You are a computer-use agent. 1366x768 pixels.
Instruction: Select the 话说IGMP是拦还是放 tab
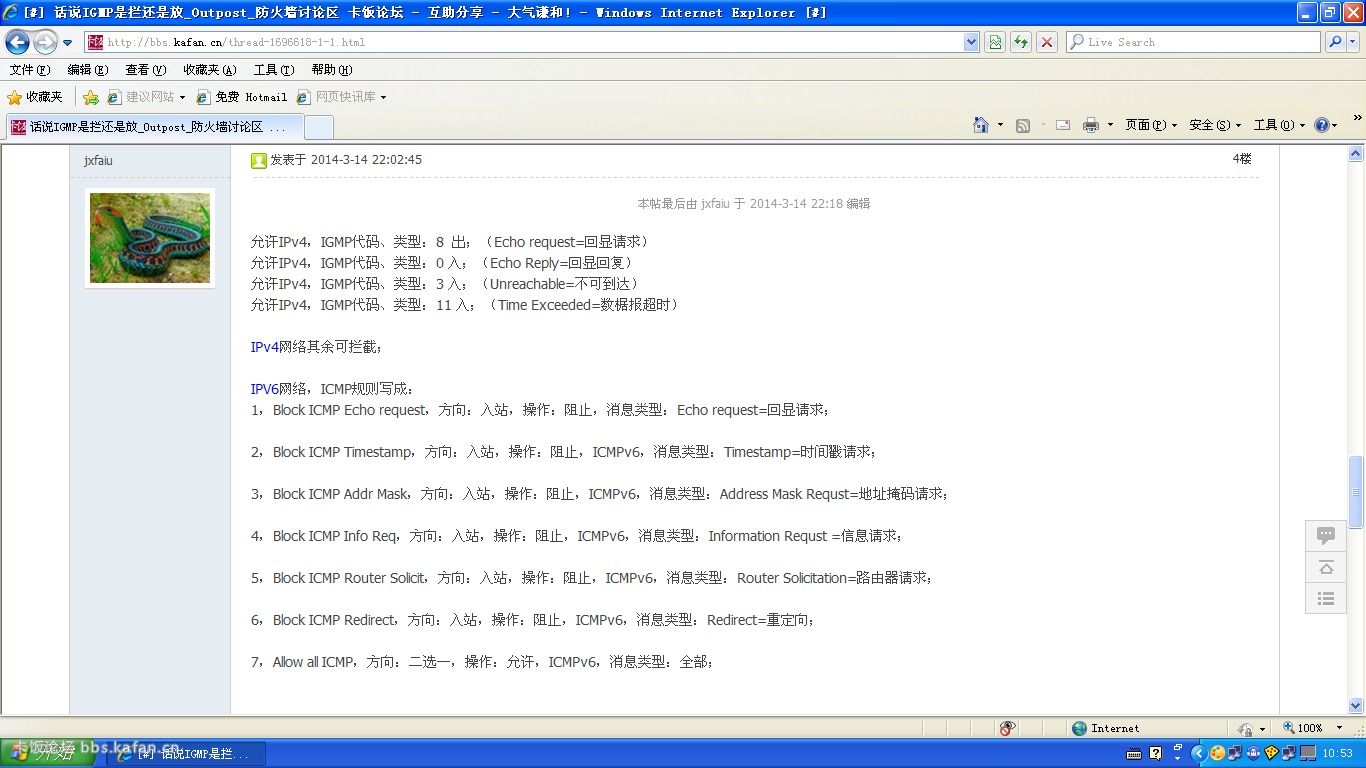pyautogui.click(x=154, y=127)
